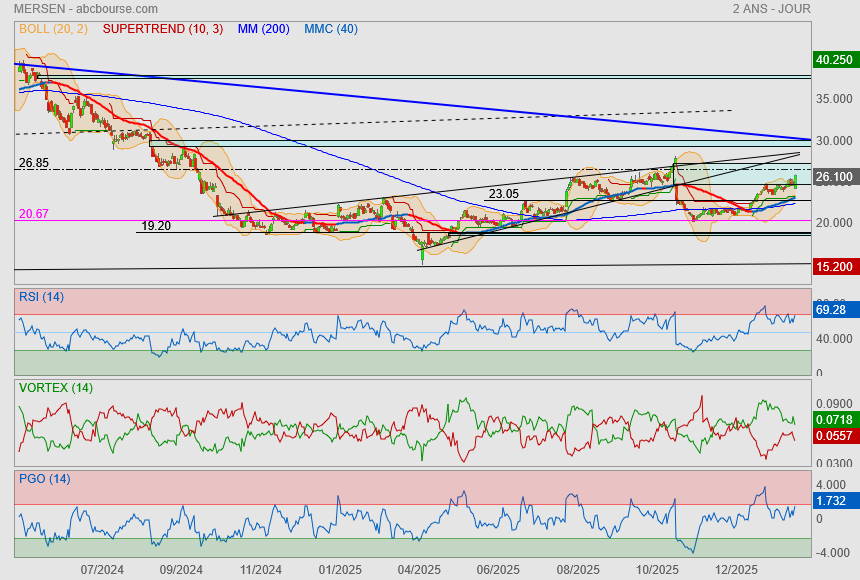
Task: Select the VORTEX (14) panel title
Action: [56, 387]
